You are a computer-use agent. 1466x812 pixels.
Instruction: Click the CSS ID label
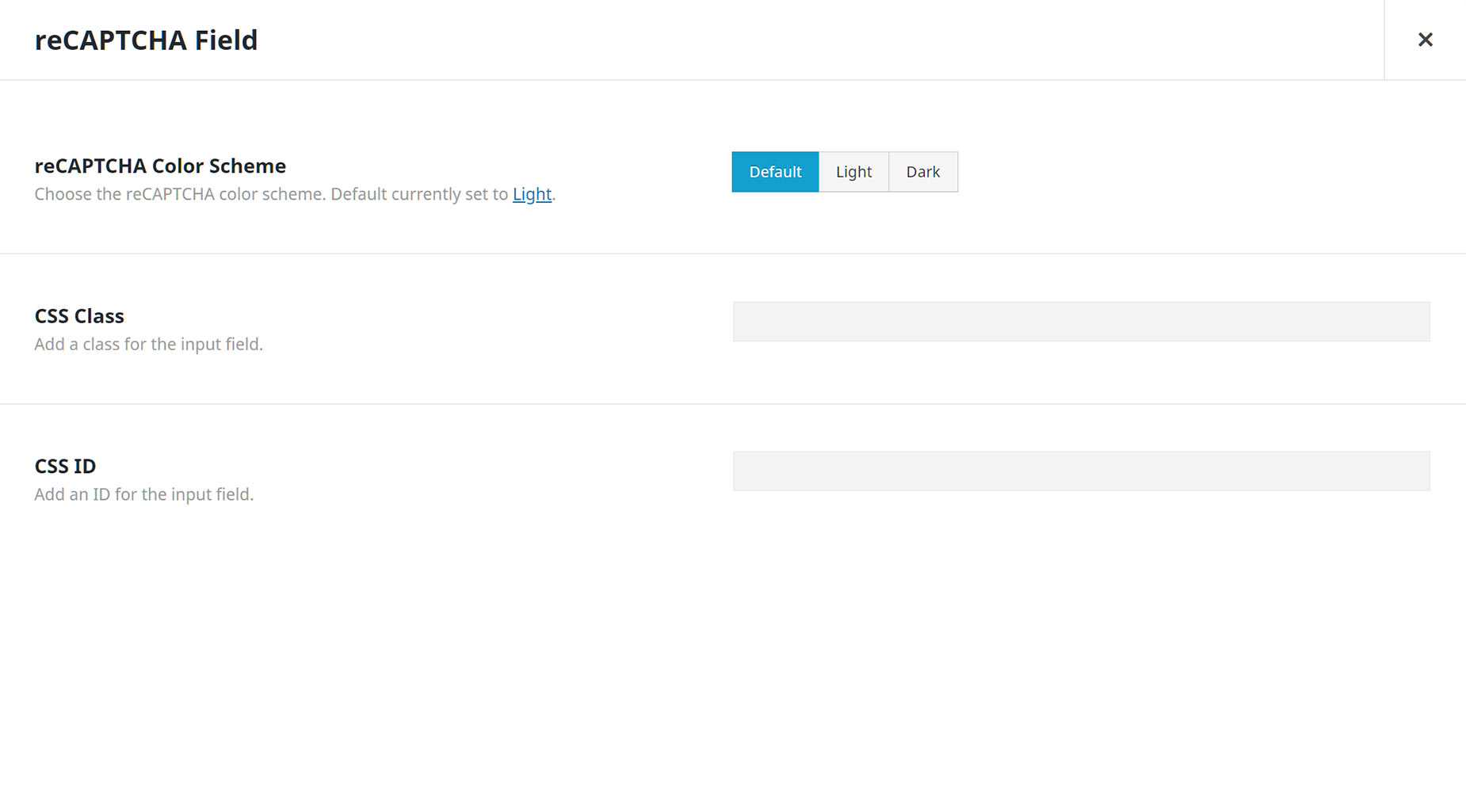tap(65, 466)
